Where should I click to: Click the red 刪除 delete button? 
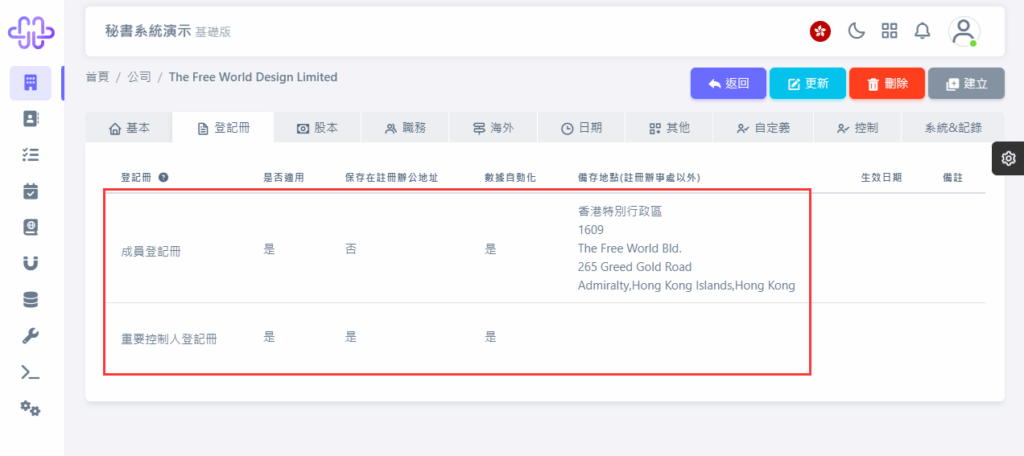[887, 84]
